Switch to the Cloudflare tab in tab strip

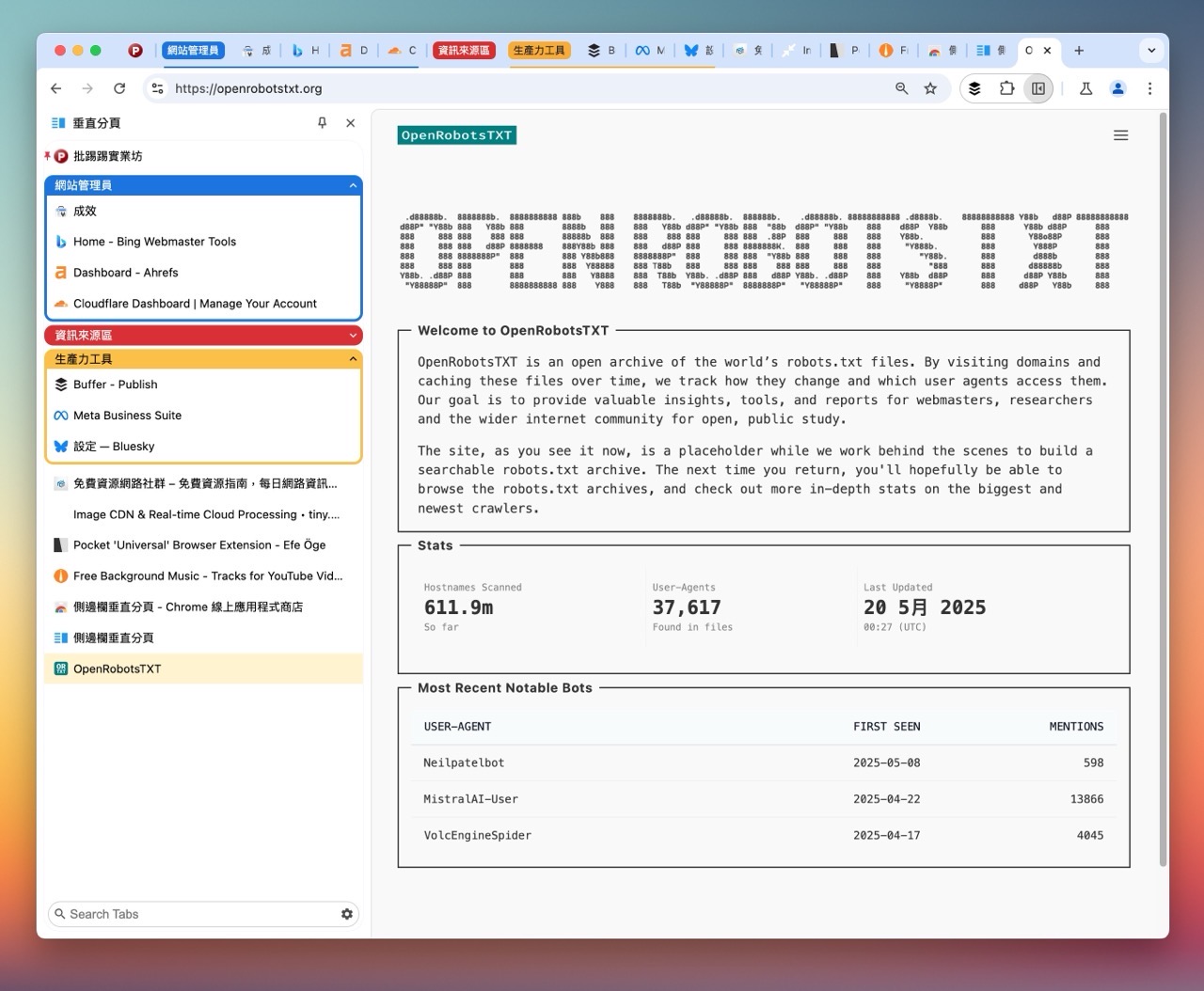point(402,51)
